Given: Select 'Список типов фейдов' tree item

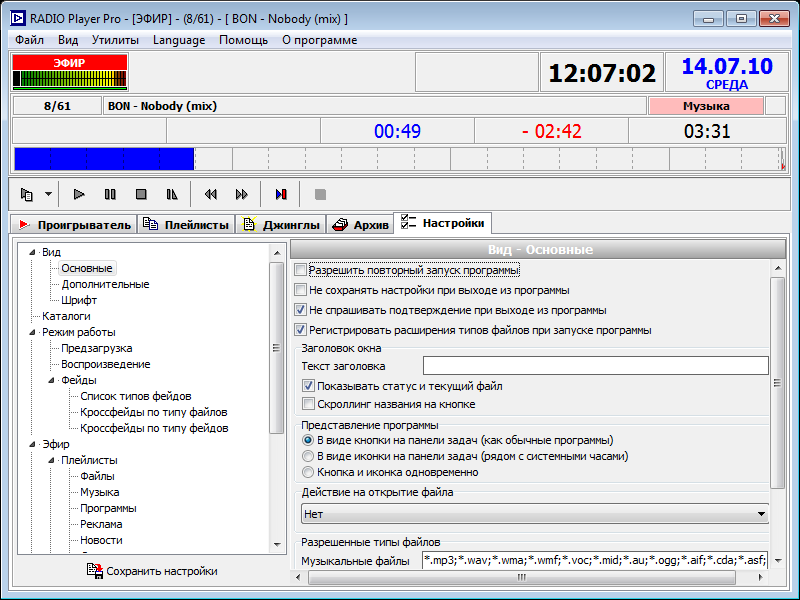Looking at the screenshot, I should tap(136, 396).
